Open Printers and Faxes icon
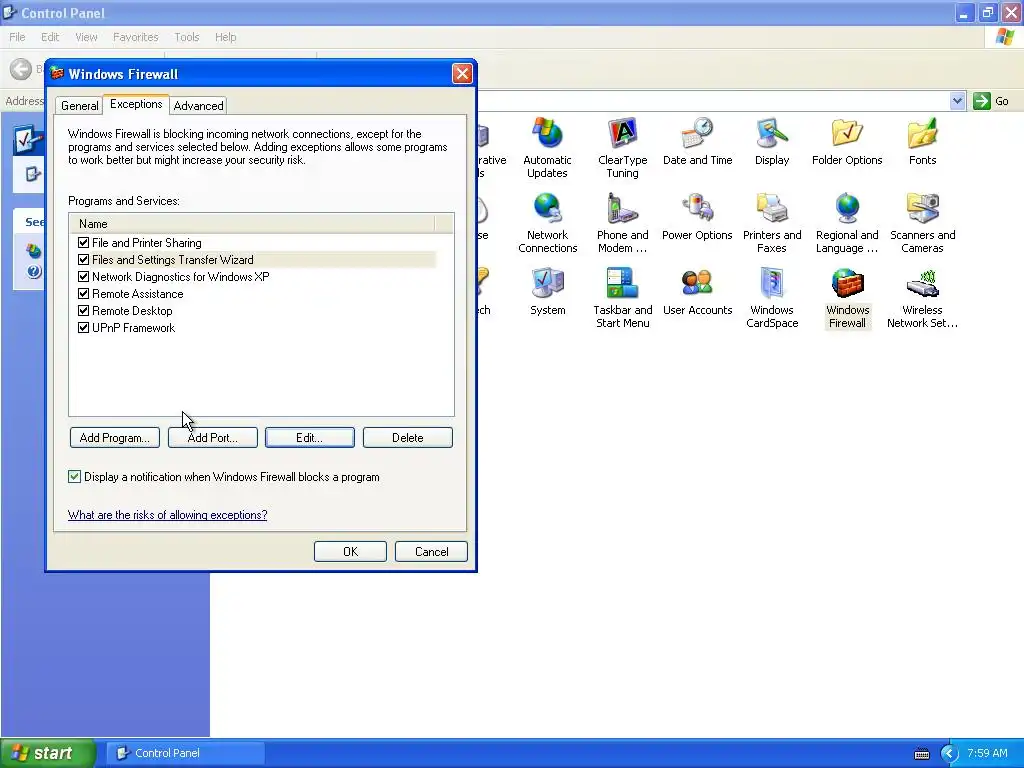The width and height of the screenshot is (1024, 768). pos(772,223)
